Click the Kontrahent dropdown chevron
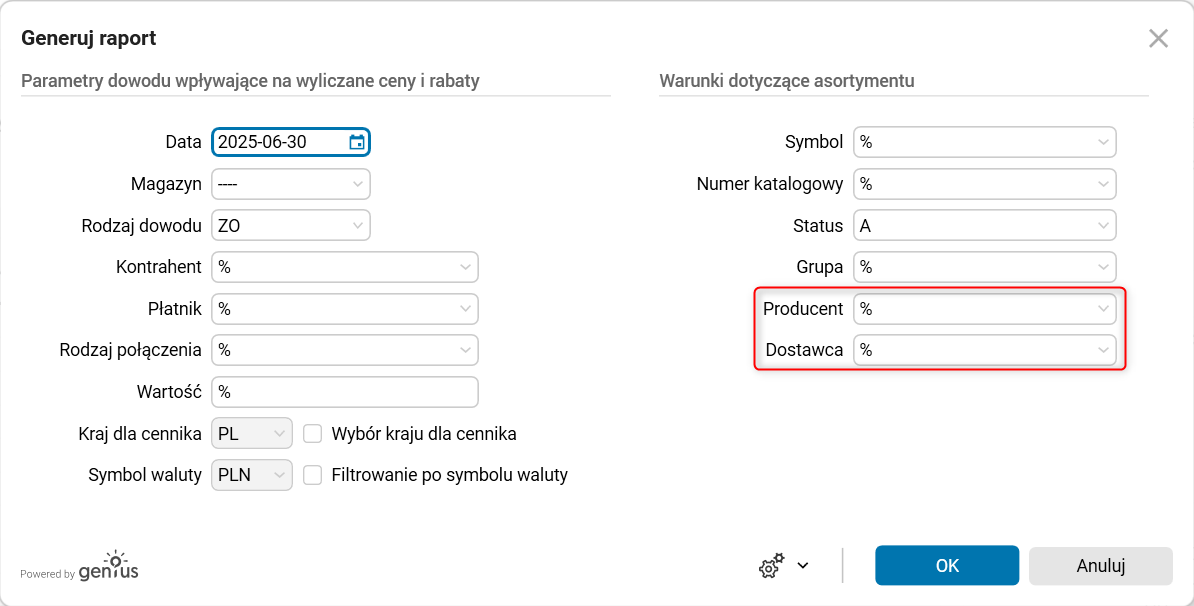The height and width of the screenshot is (606, 1194). (464, 267)
